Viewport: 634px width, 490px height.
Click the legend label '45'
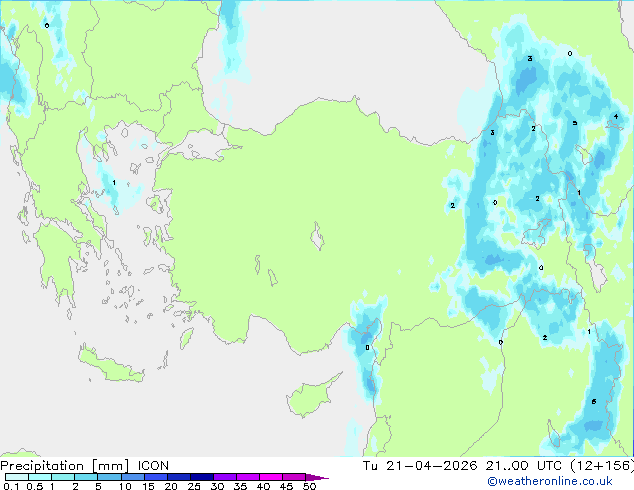286,486
